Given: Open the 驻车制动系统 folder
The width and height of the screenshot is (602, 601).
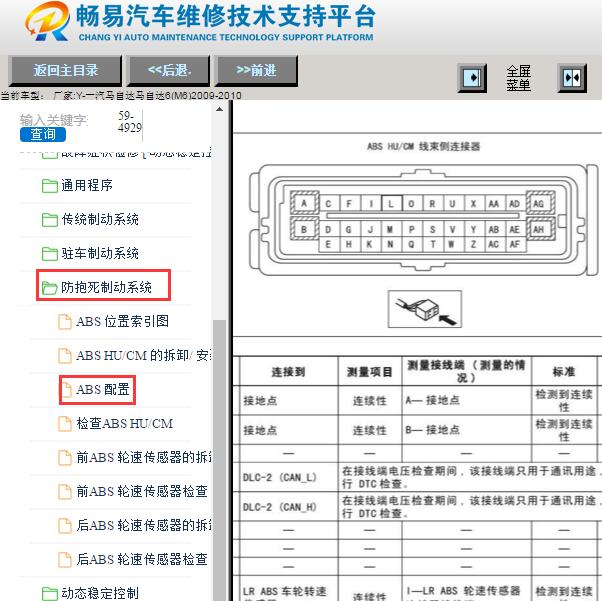Looking at the screenshot, I should (x=100, y=253).
